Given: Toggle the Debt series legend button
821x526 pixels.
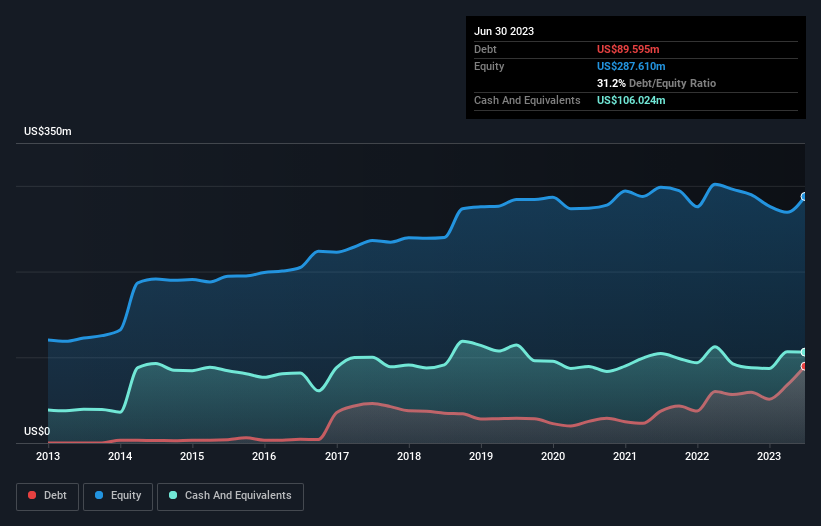Looking at the screenshot, I should click(x=47, y=496).
